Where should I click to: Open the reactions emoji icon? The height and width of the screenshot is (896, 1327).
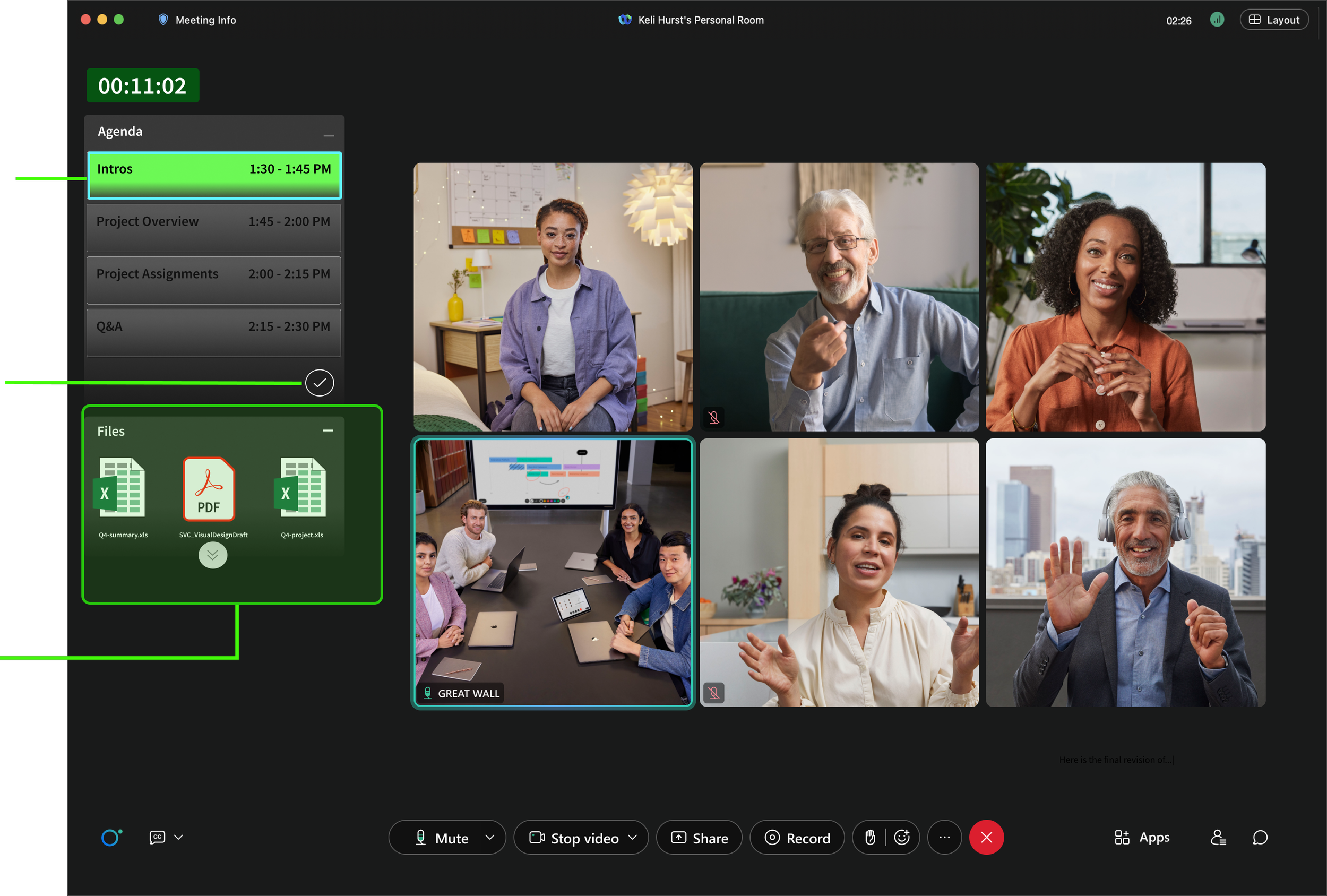[902, 837]
